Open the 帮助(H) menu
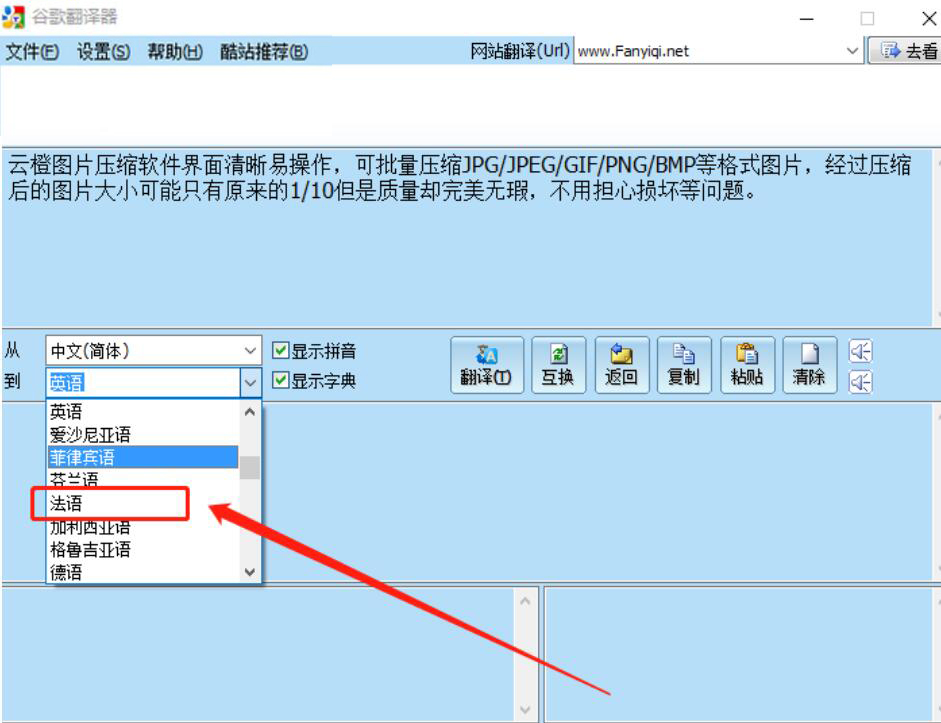 tap(175, 52)
